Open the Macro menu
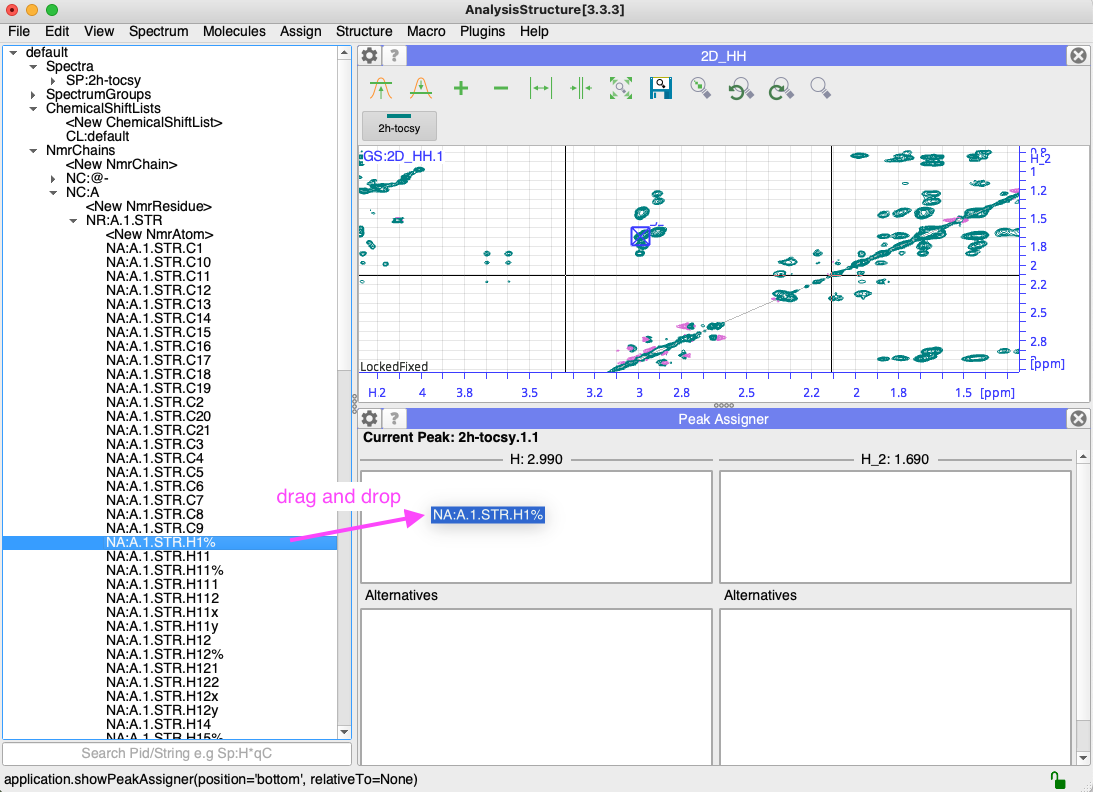This screenshot has width=1093, height=792. click(426, 31)
